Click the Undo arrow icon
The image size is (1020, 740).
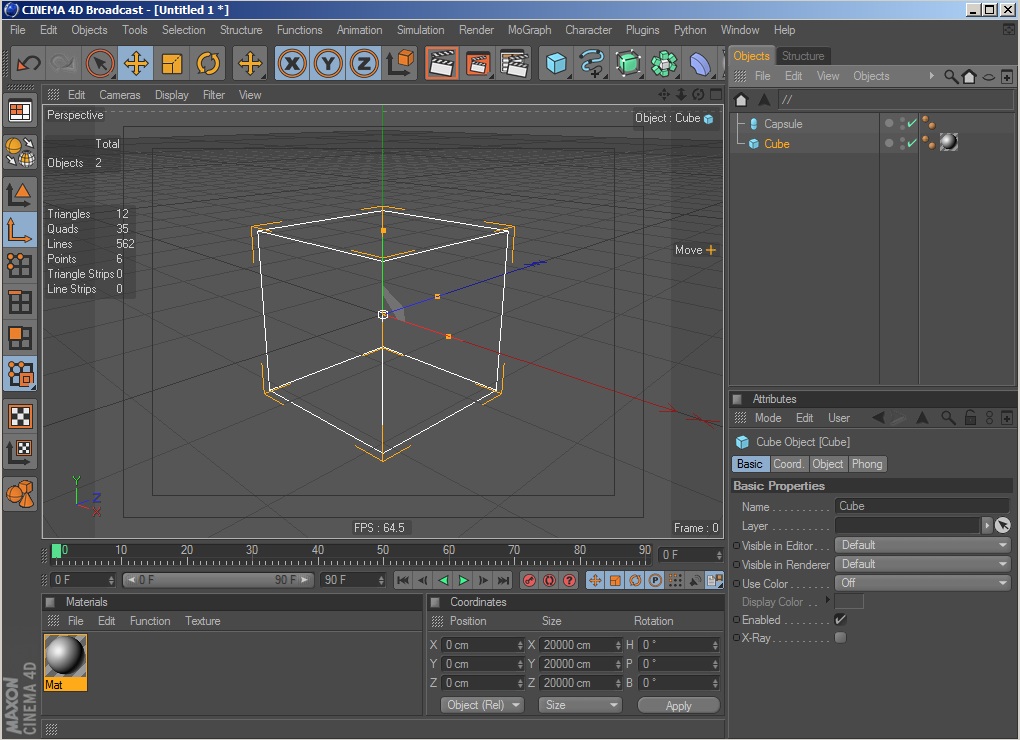(28, 64)
